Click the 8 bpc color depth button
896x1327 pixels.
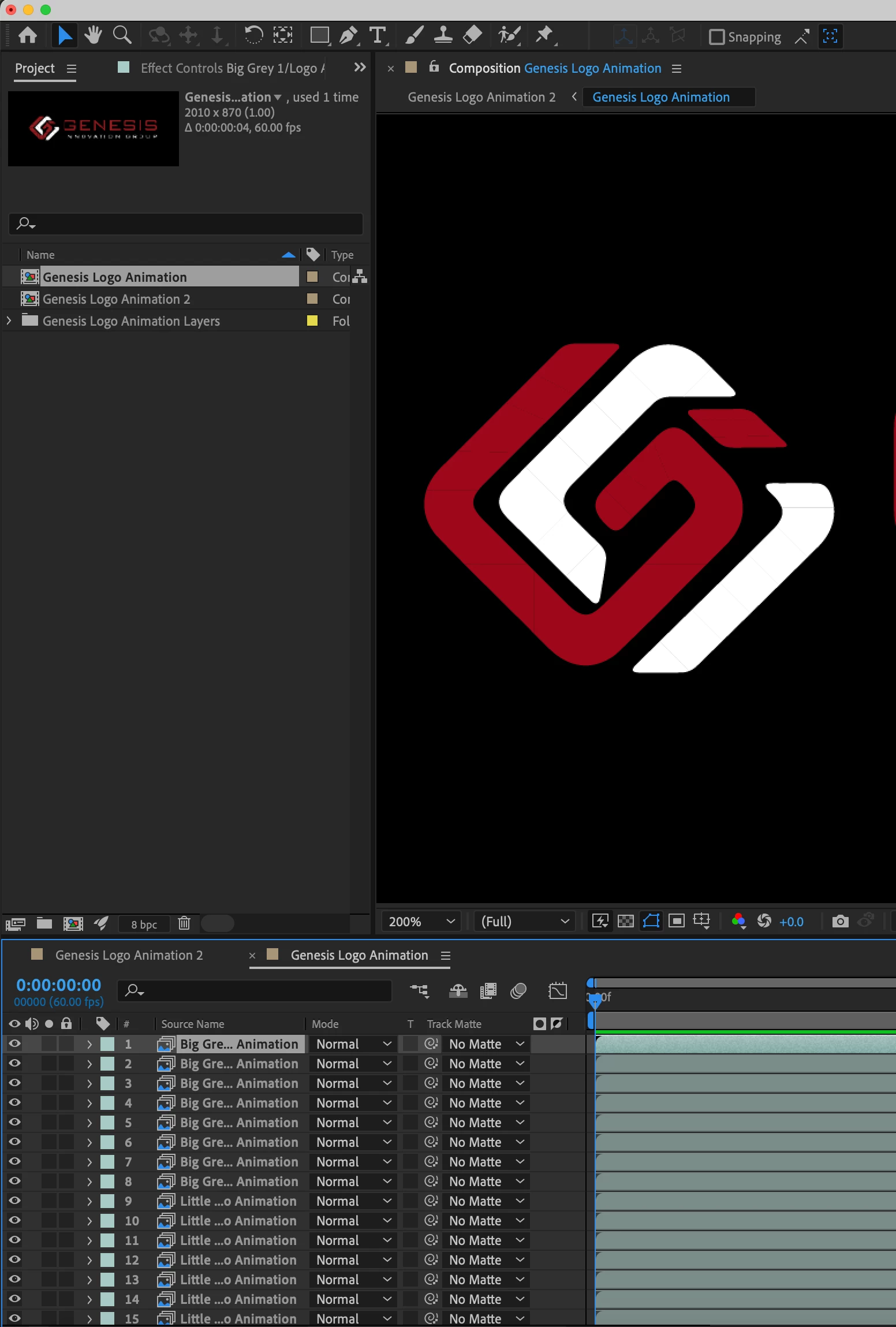click(144, 924)
